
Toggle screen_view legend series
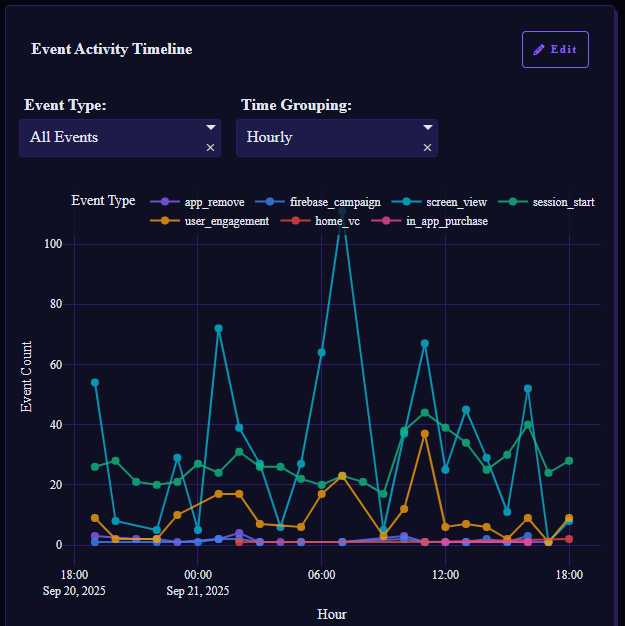coord(439,202)
